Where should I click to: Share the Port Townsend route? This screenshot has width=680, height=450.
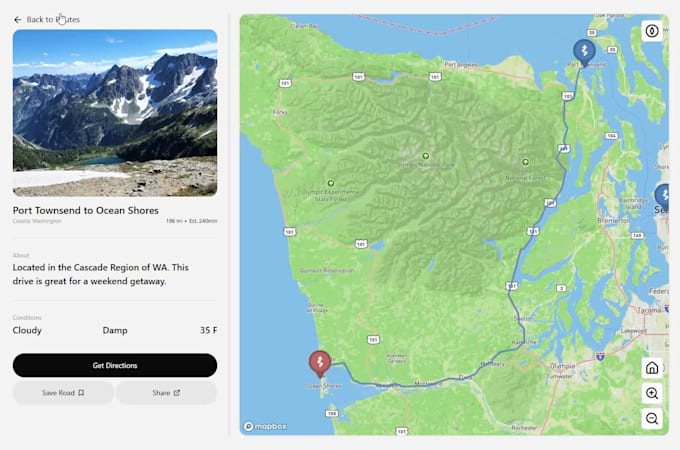click(166, 393)
